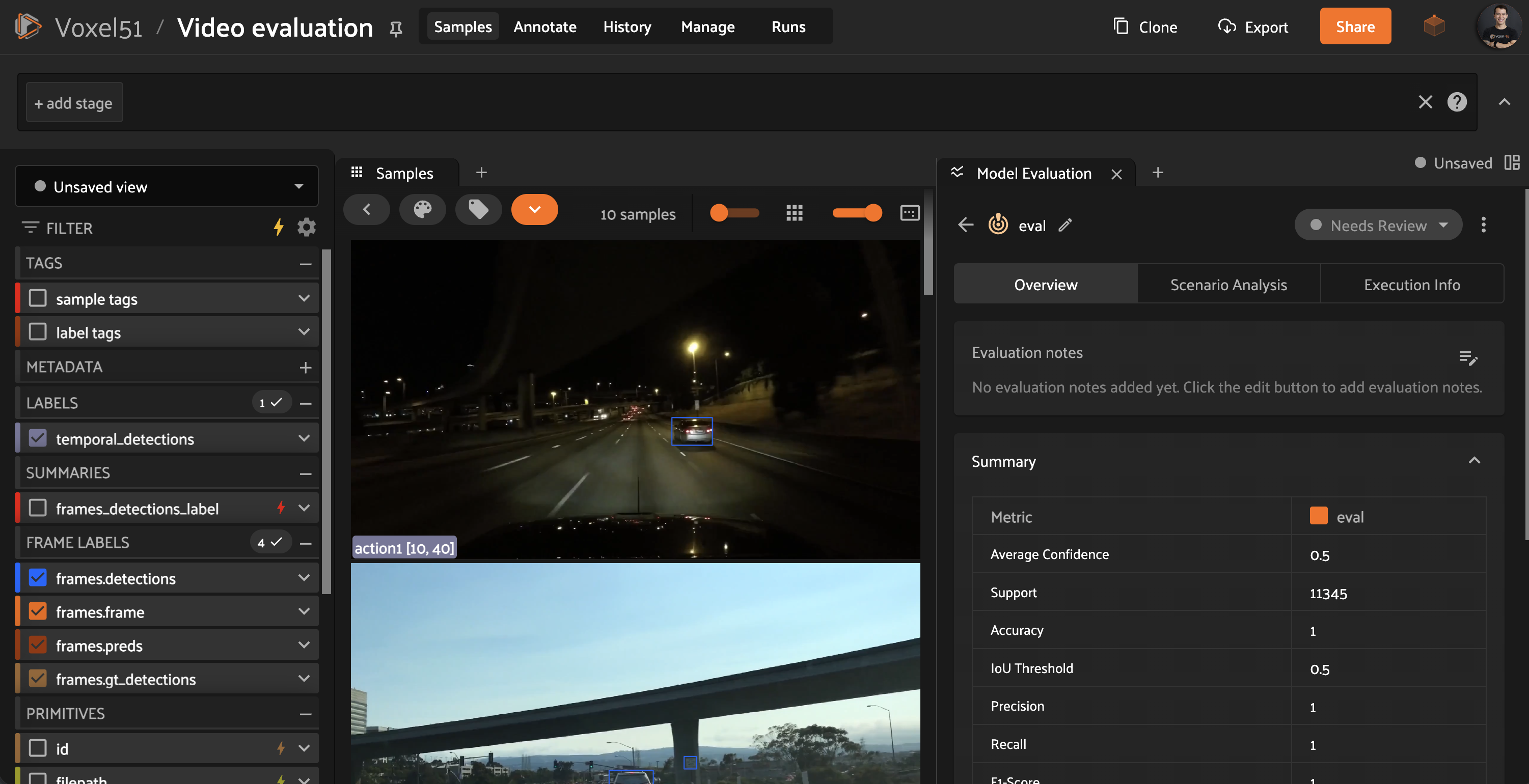
Task: Click the orange Share button
Action: [1355, 26]
